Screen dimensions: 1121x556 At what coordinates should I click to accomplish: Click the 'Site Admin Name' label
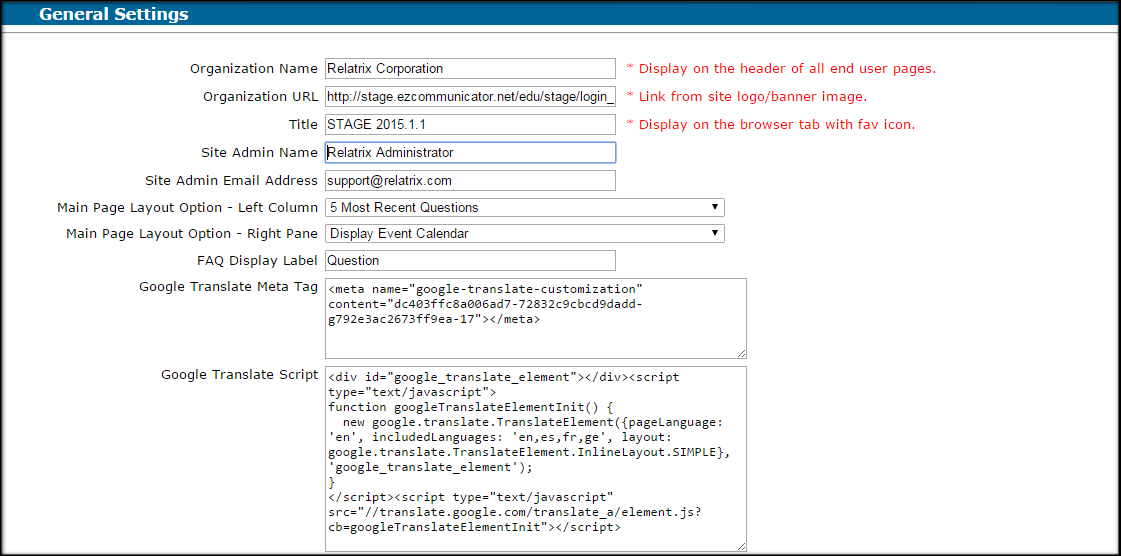tap(260, 152)
